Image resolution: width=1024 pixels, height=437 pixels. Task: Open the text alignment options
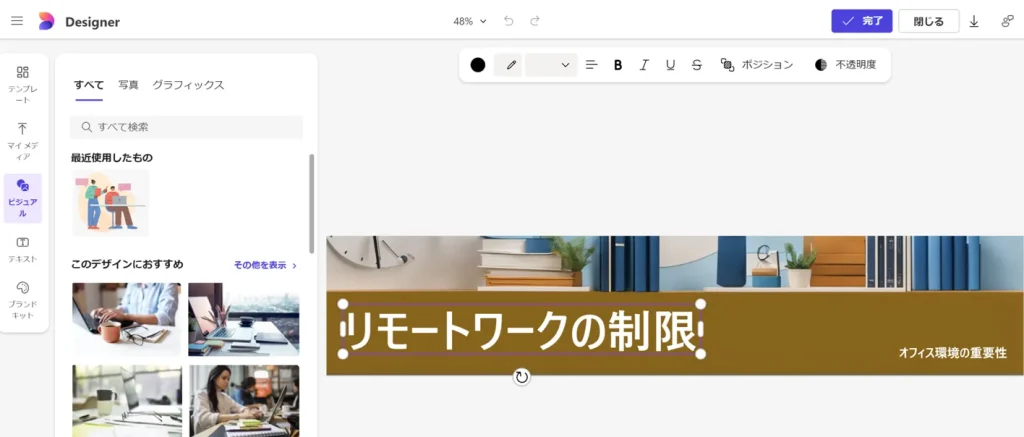coord(591,65)
